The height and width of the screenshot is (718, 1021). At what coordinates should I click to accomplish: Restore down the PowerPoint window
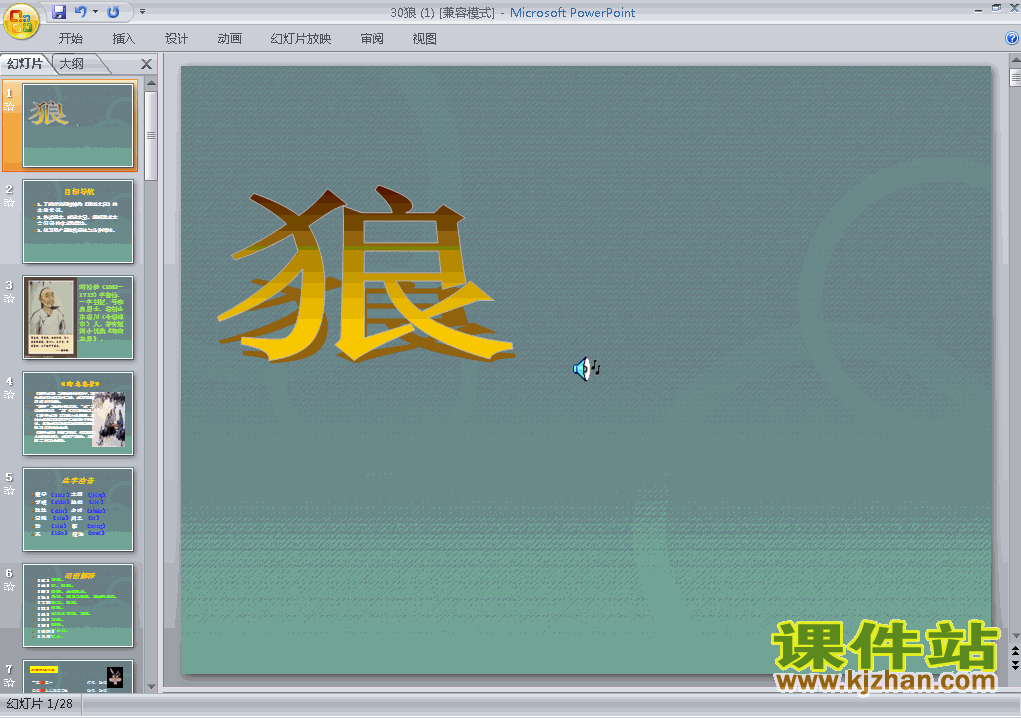996,8
